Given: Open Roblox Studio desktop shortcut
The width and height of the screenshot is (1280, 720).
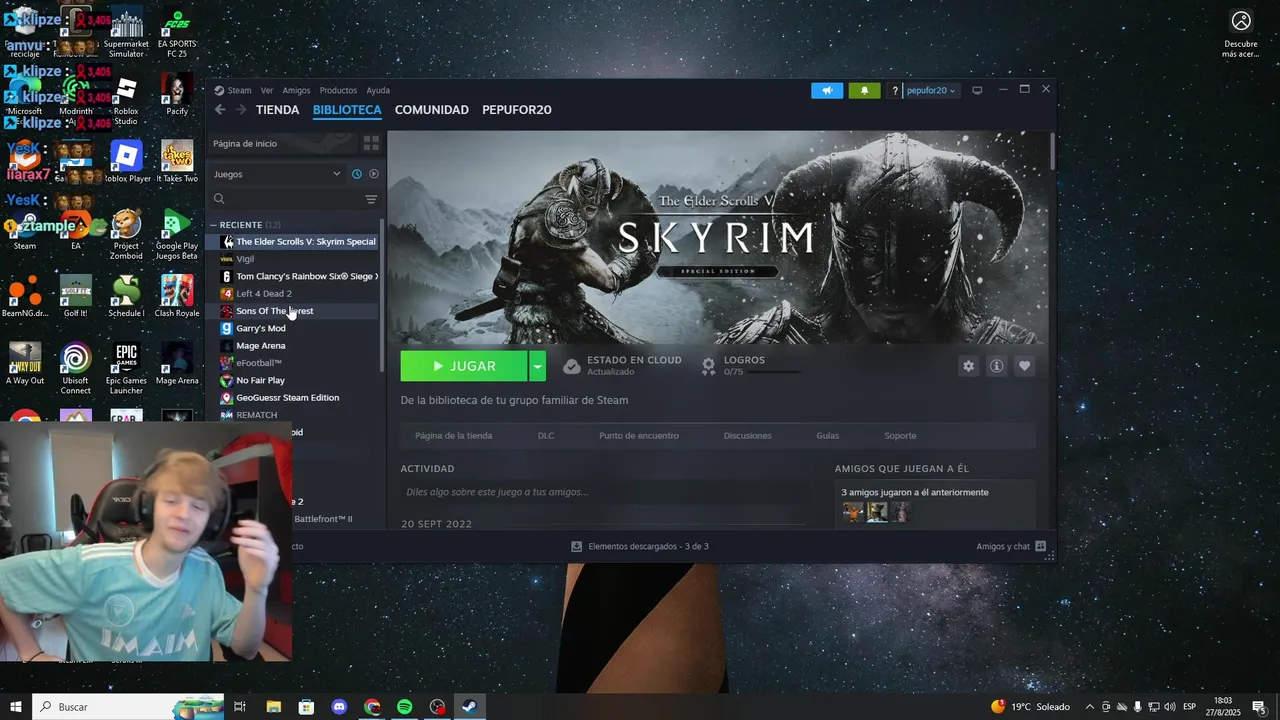Looking at the screenshot, I should 126,101.
